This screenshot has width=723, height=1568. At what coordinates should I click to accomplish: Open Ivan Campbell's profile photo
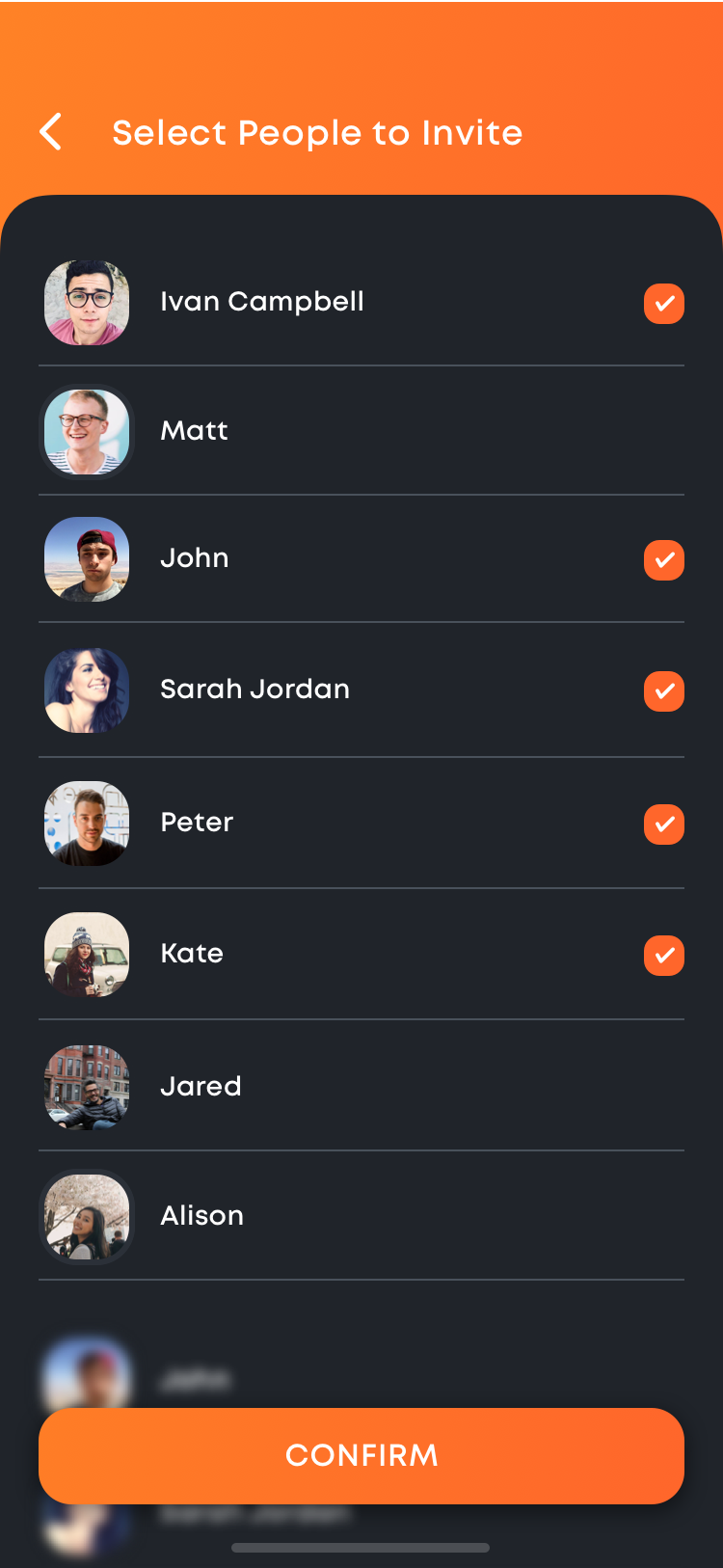point(87,303)
